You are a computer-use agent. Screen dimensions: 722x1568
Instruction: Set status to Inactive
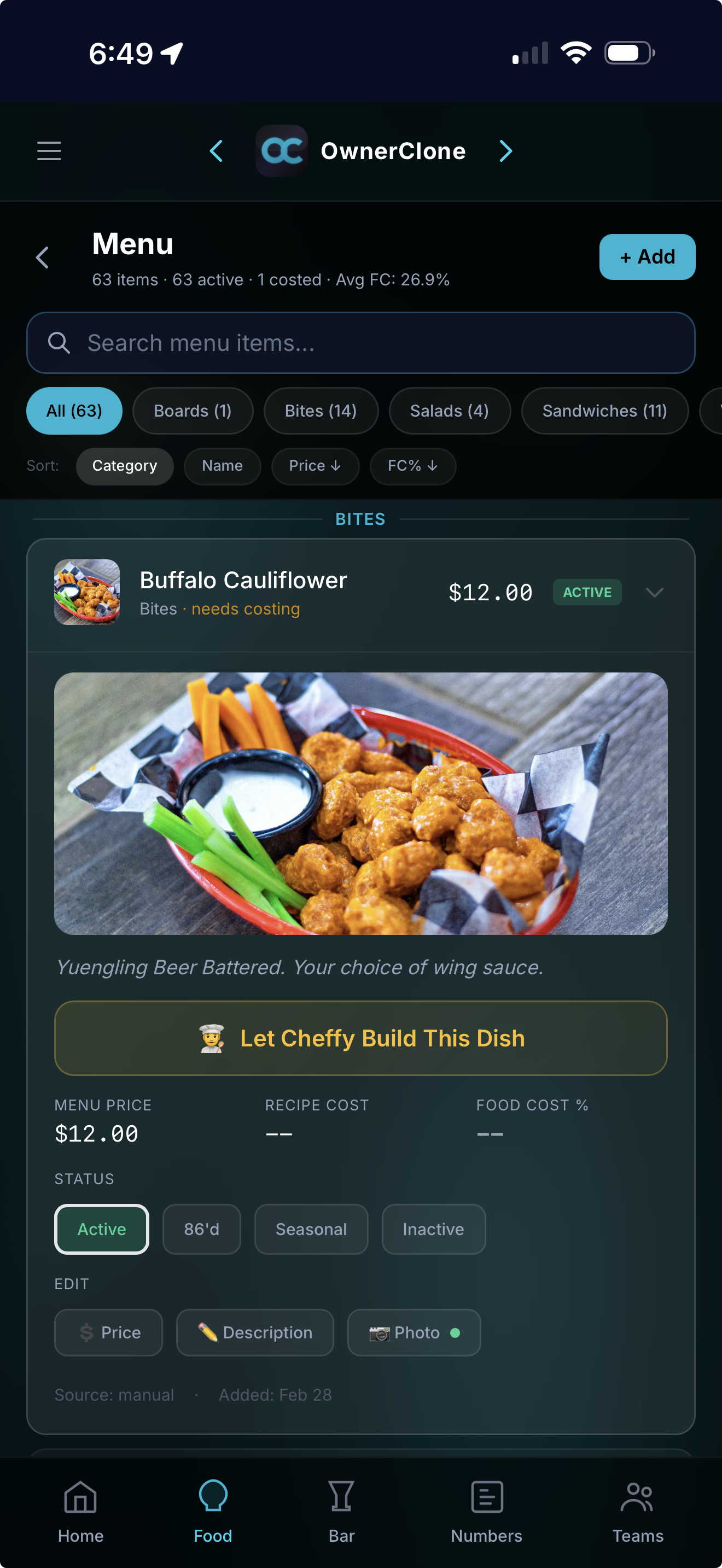tap(433, 1229)
